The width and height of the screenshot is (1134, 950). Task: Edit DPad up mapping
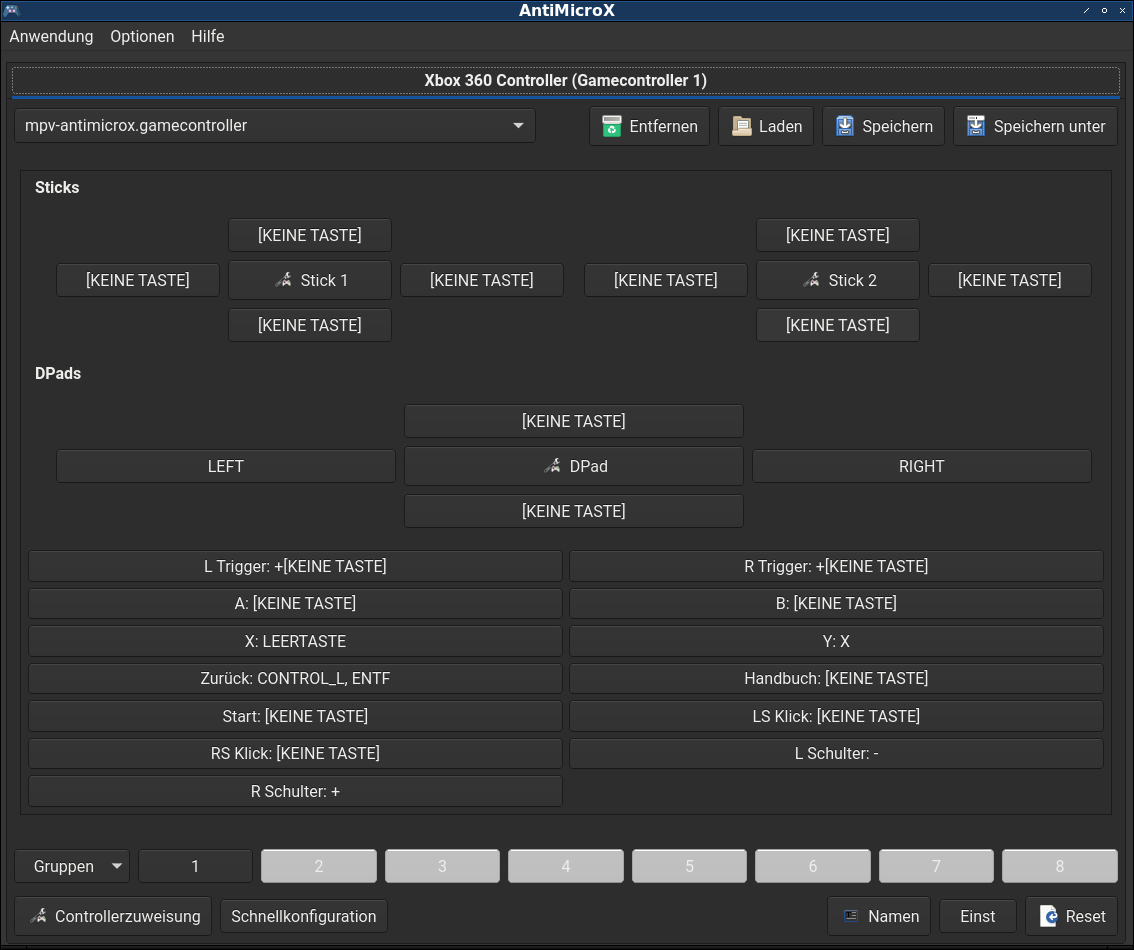pos(574,421)
